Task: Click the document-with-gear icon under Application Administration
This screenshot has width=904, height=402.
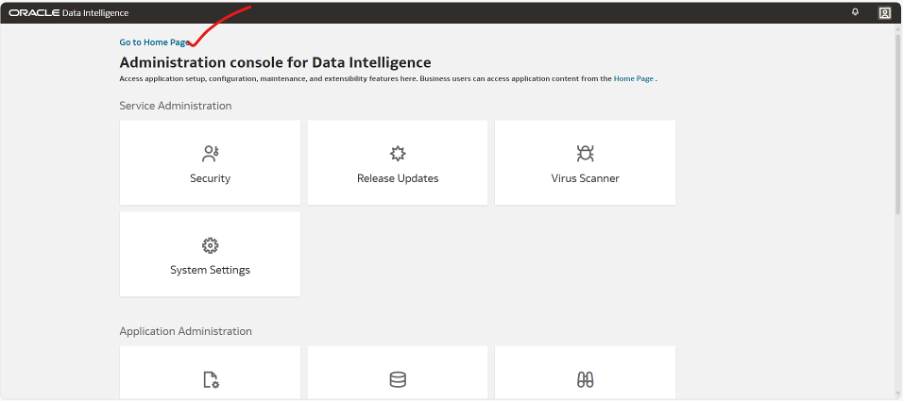Action: pyautogui.click(x=210, y=380)
